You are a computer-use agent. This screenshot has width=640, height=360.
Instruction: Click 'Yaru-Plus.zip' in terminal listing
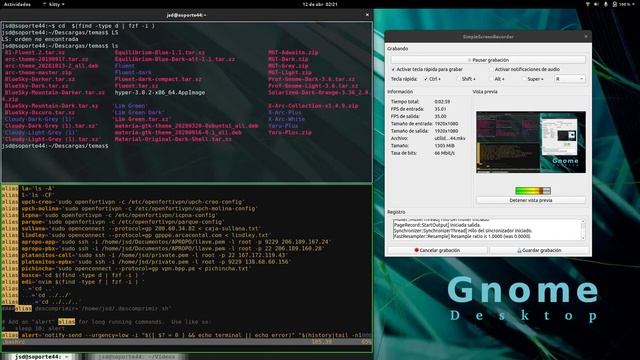tap(290, 133)
